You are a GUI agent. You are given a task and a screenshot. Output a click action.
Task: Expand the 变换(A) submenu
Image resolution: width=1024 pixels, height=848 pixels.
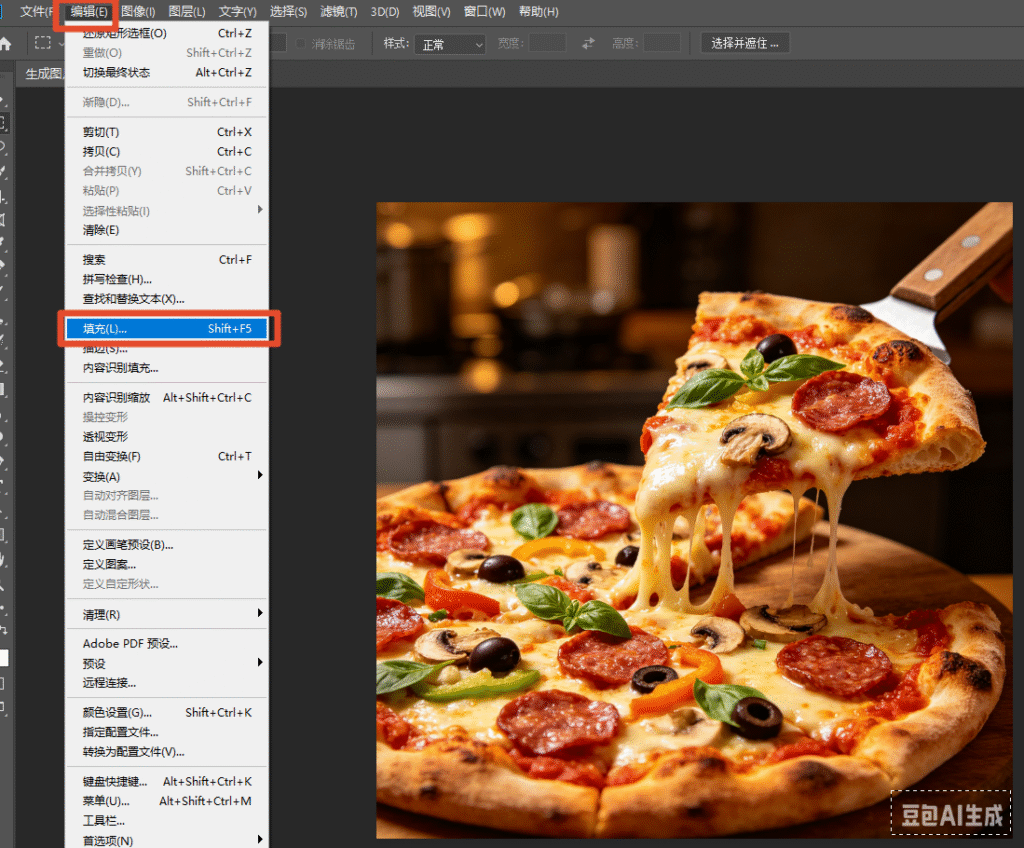coord(260,475)
